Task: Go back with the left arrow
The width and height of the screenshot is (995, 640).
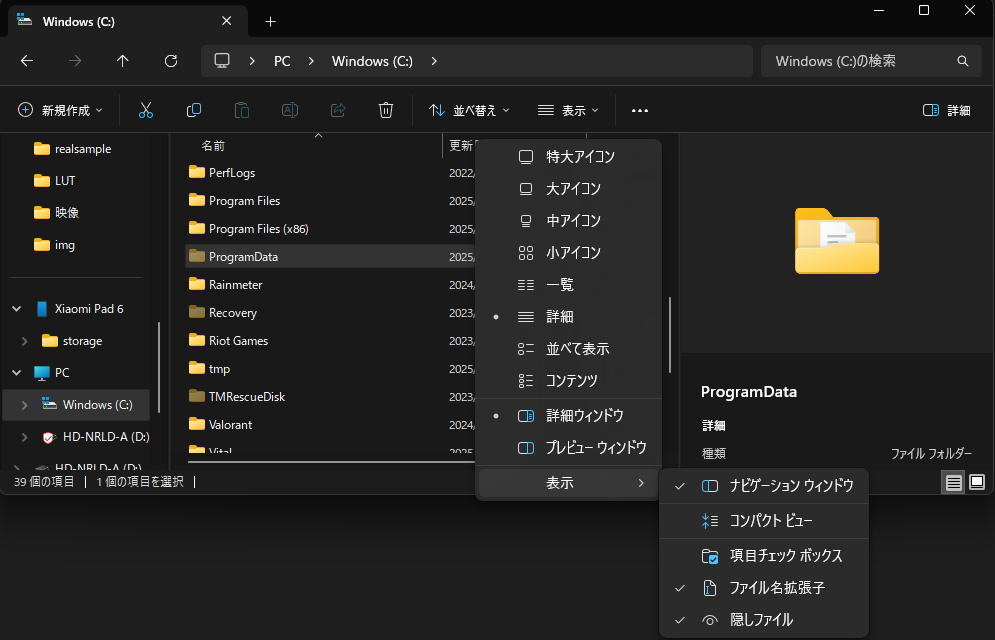Action: pos(27,61)
